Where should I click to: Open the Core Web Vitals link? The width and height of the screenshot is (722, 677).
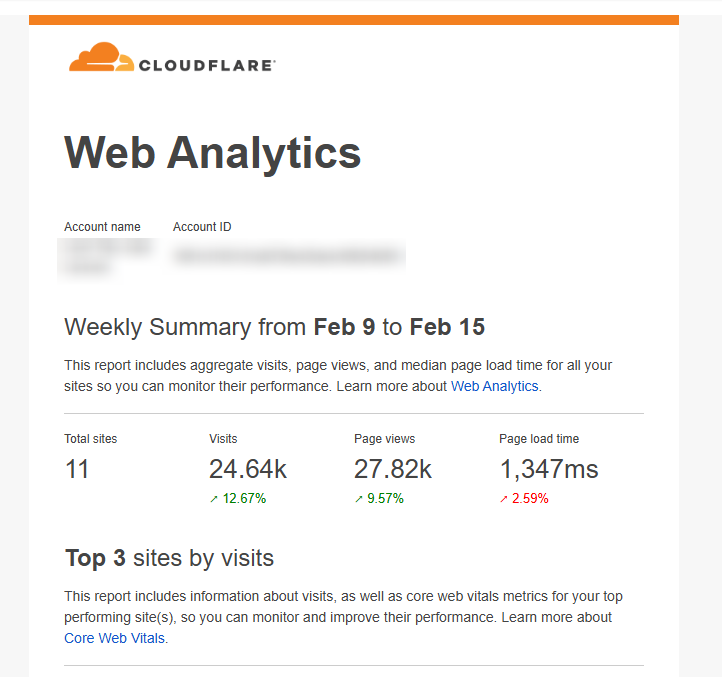pos(114,638)
